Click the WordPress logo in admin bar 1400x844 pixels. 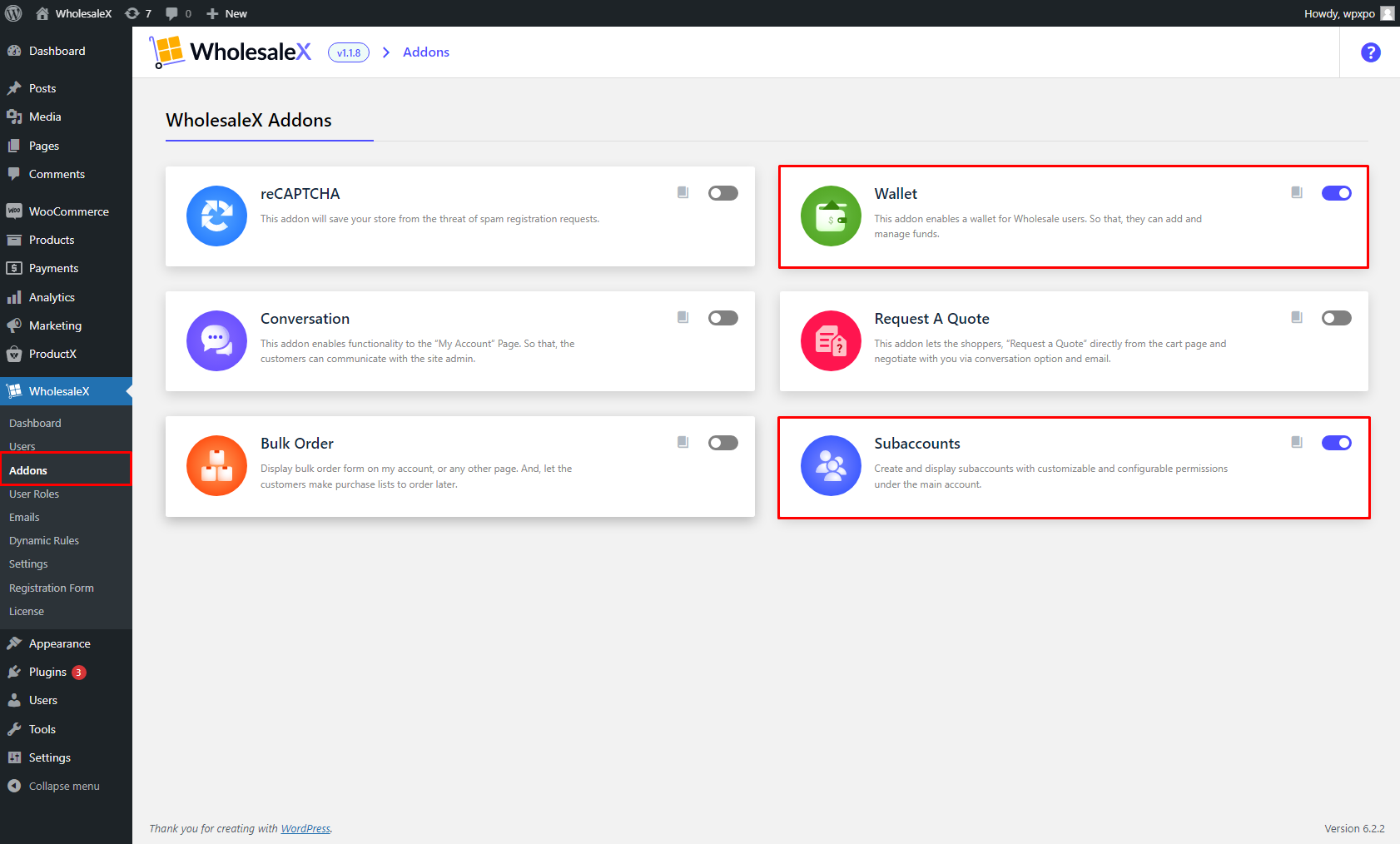point(13,13)
